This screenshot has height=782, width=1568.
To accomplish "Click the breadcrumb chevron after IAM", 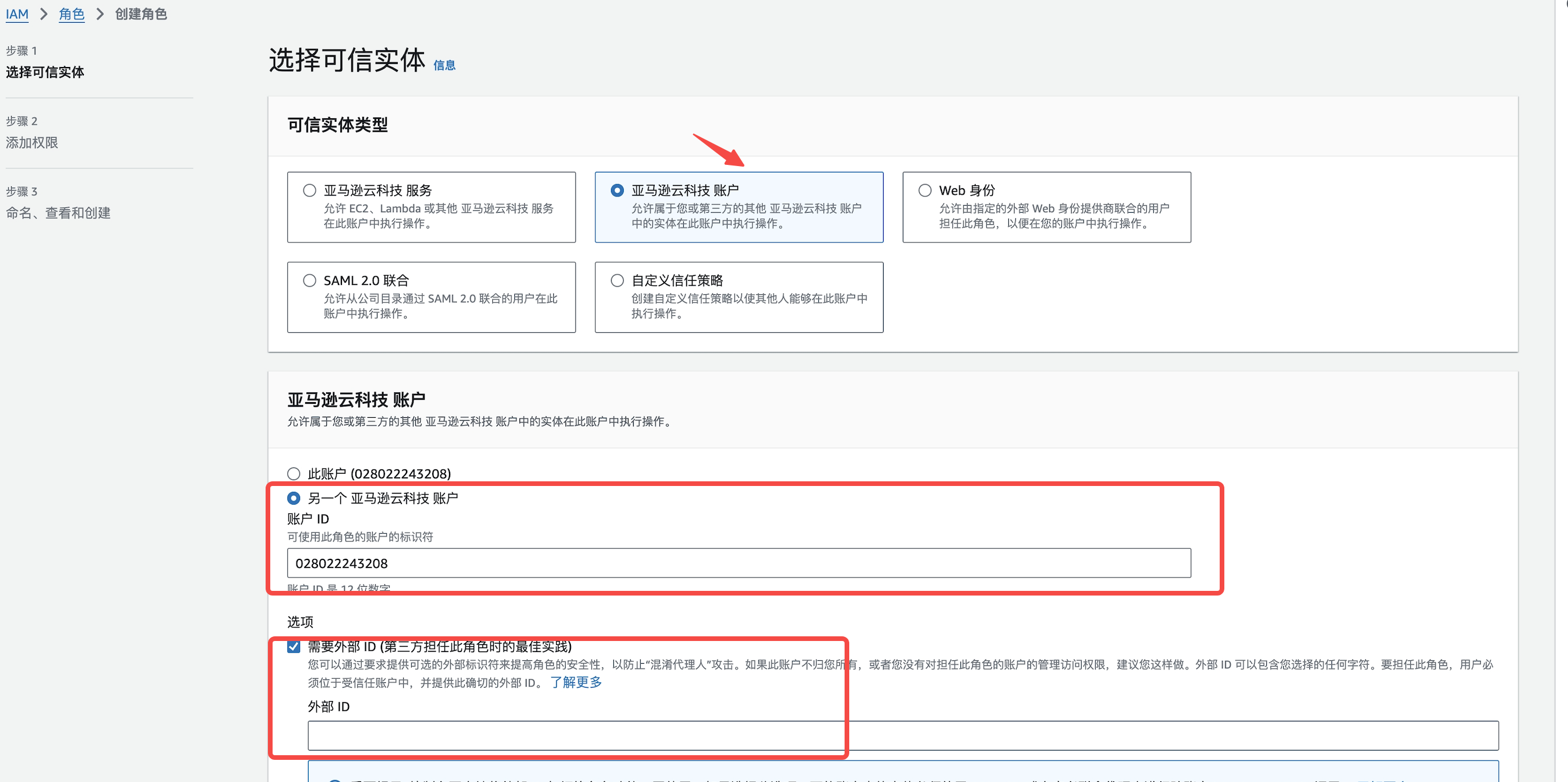I will click(x=44, y=14).
